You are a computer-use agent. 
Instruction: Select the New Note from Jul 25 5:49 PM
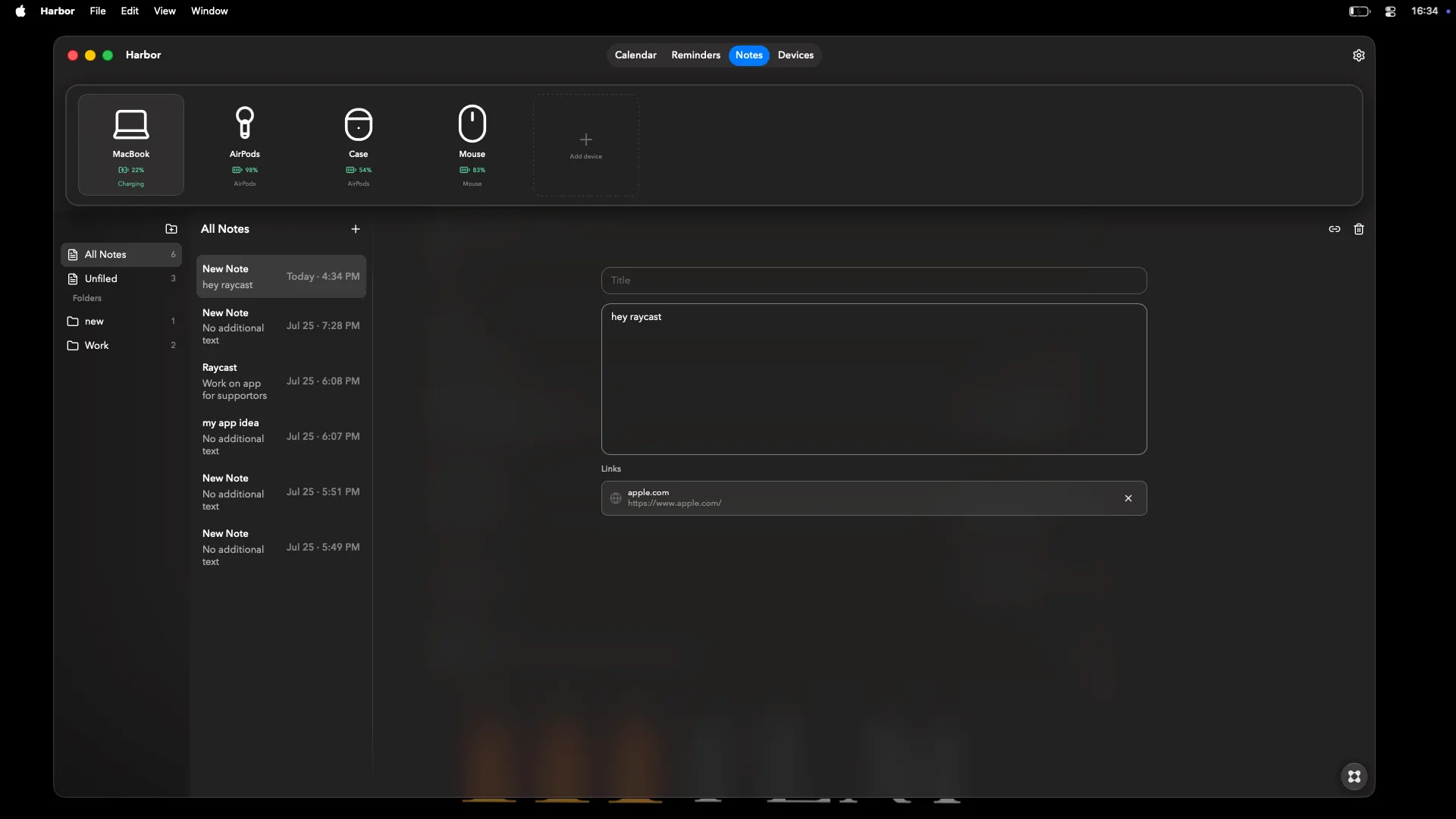pyautogui.click(x=281, y=548)
